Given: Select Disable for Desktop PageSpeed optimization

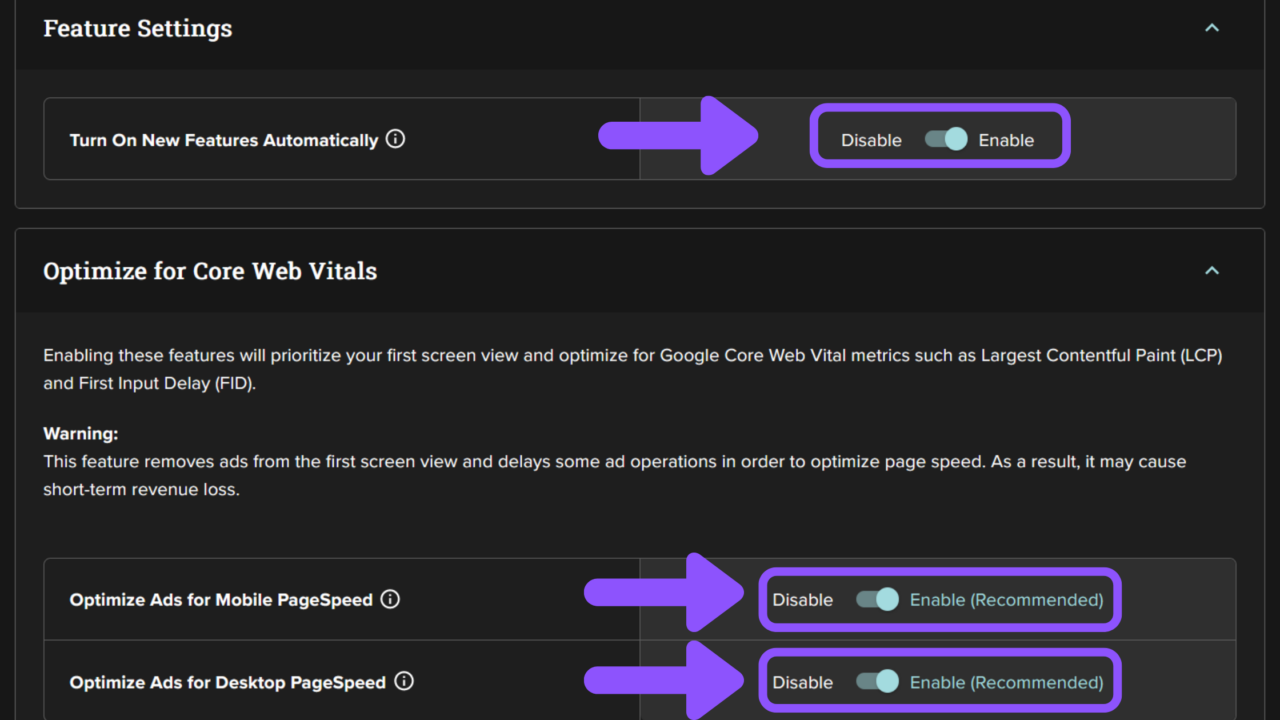Looking at the screenshot, I should click(802, 682).
